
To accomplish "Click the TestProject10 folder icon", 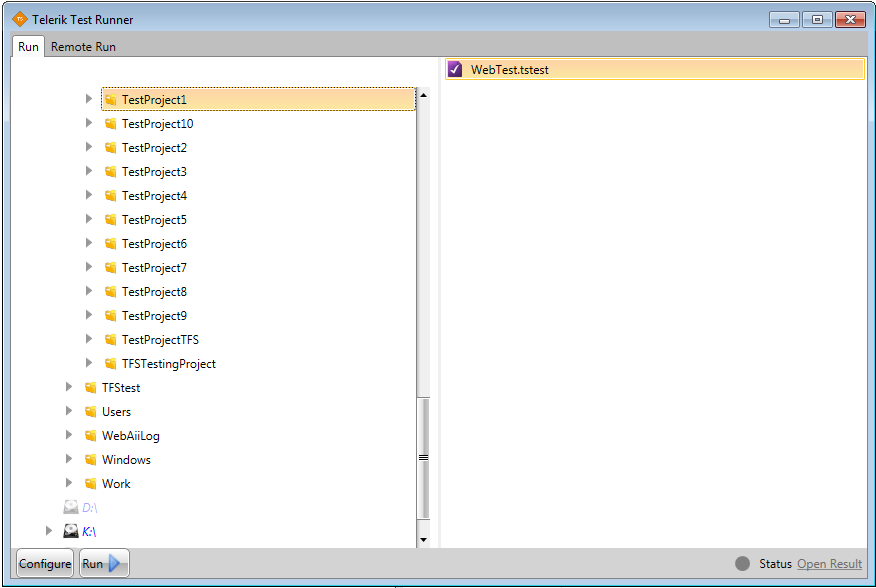I will [x=111, y=124].
